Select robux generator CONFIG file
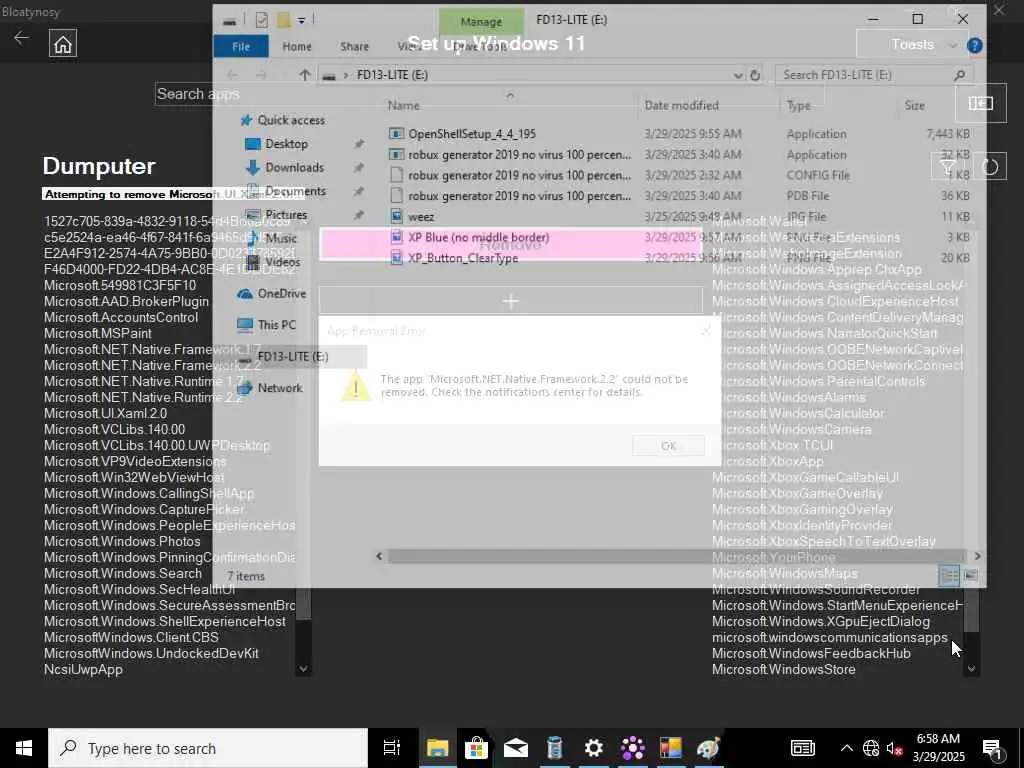Screen dimensions: 1024x768 click(x=510, y=176)
